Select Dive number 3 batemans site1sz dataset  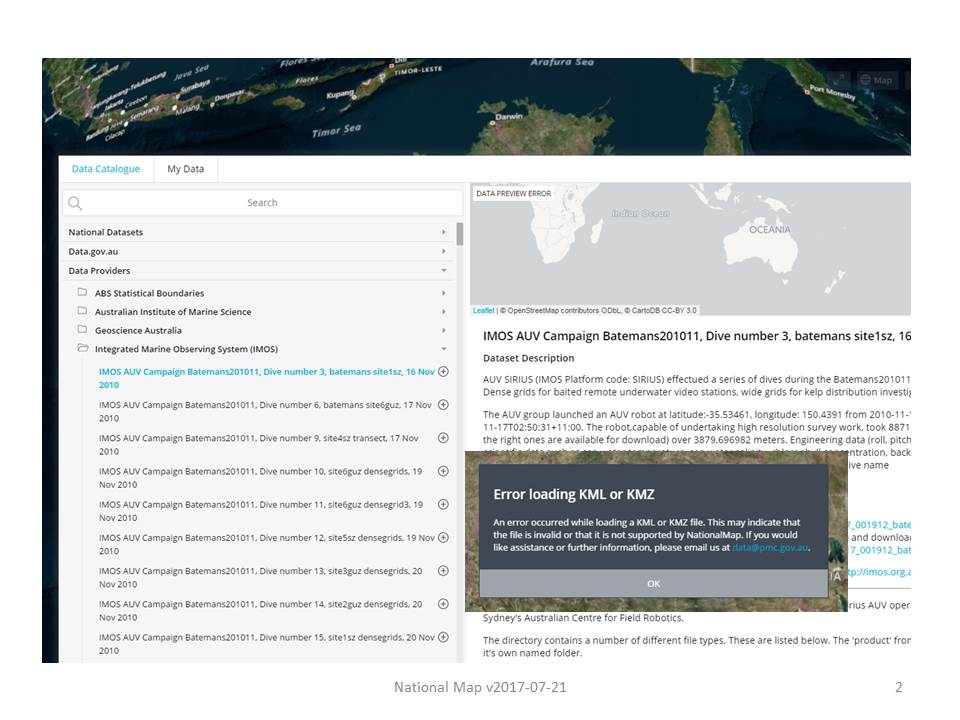266,378
